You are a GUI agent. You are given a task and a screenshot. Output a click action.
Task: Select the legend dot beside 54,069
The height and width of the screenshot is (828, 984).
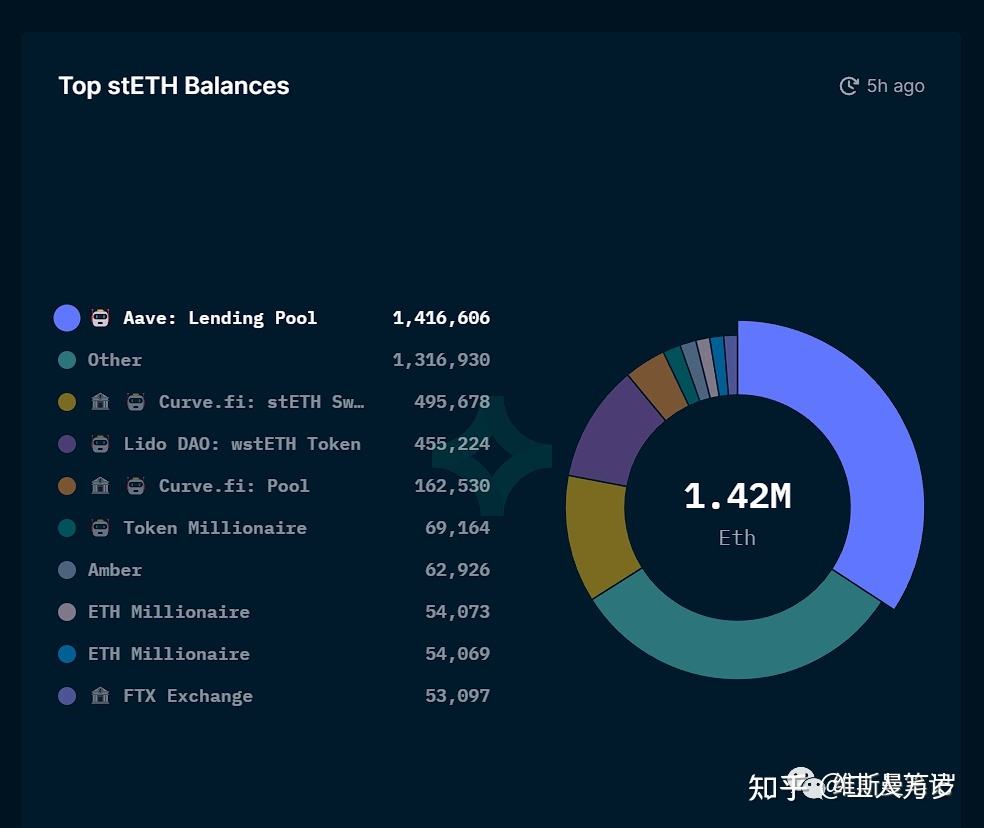point(67,654)
